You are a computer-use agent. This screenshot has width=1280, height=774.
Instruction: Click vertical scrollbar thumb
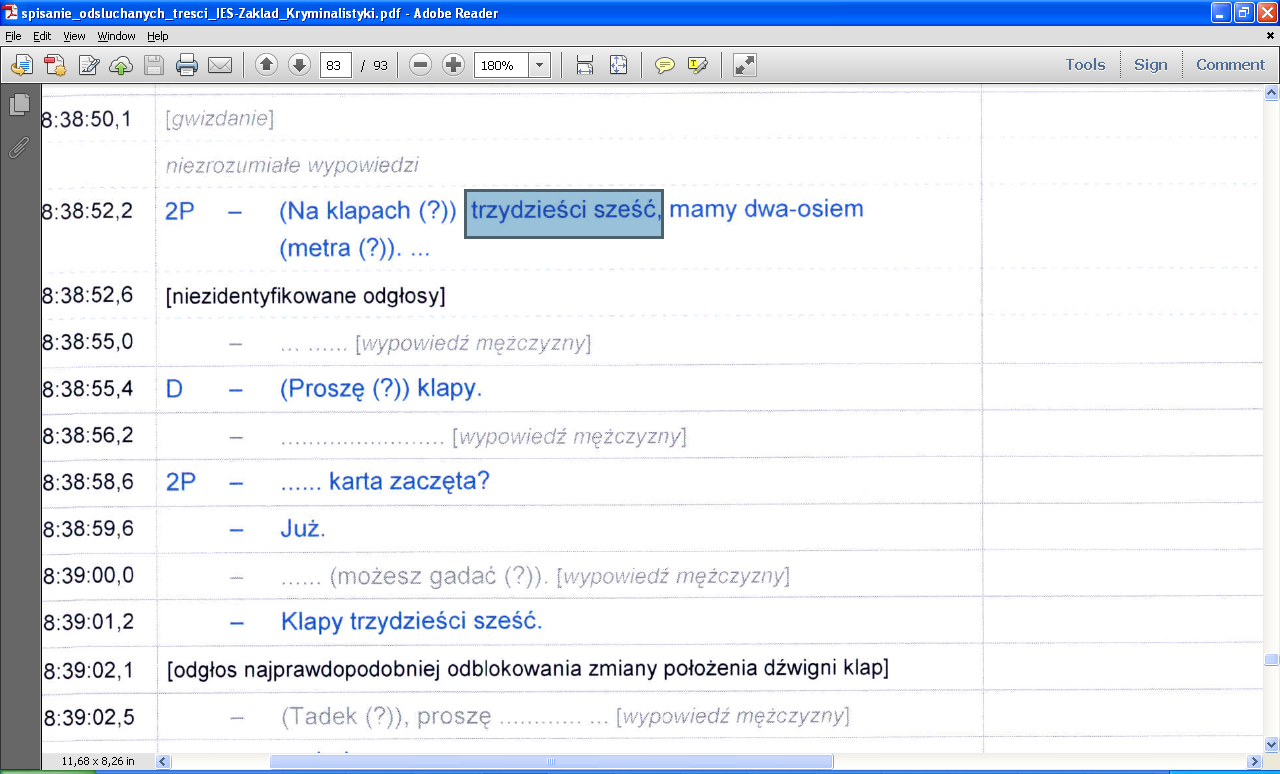click(x=1271, y=659)
